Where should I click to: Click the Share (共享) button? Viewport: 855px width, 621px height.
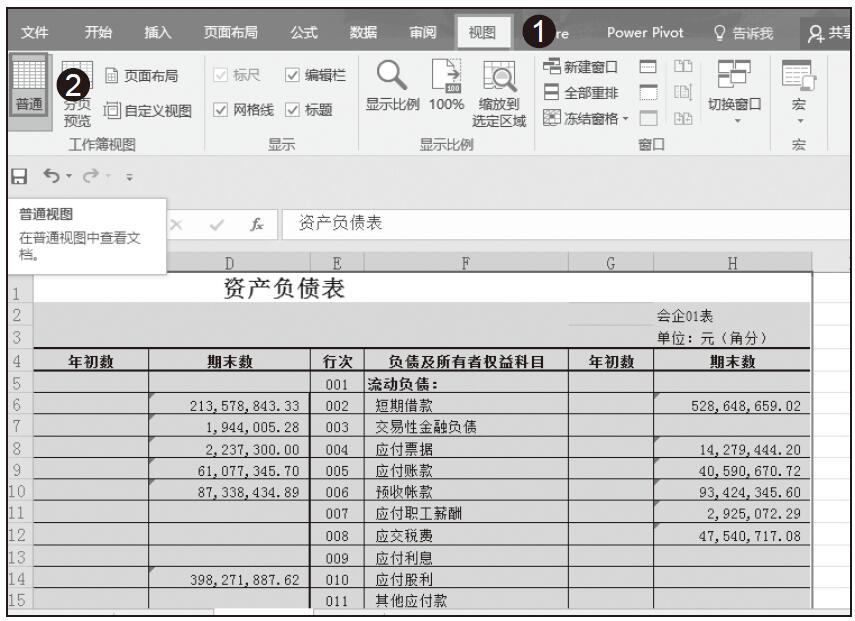point(828,33)
